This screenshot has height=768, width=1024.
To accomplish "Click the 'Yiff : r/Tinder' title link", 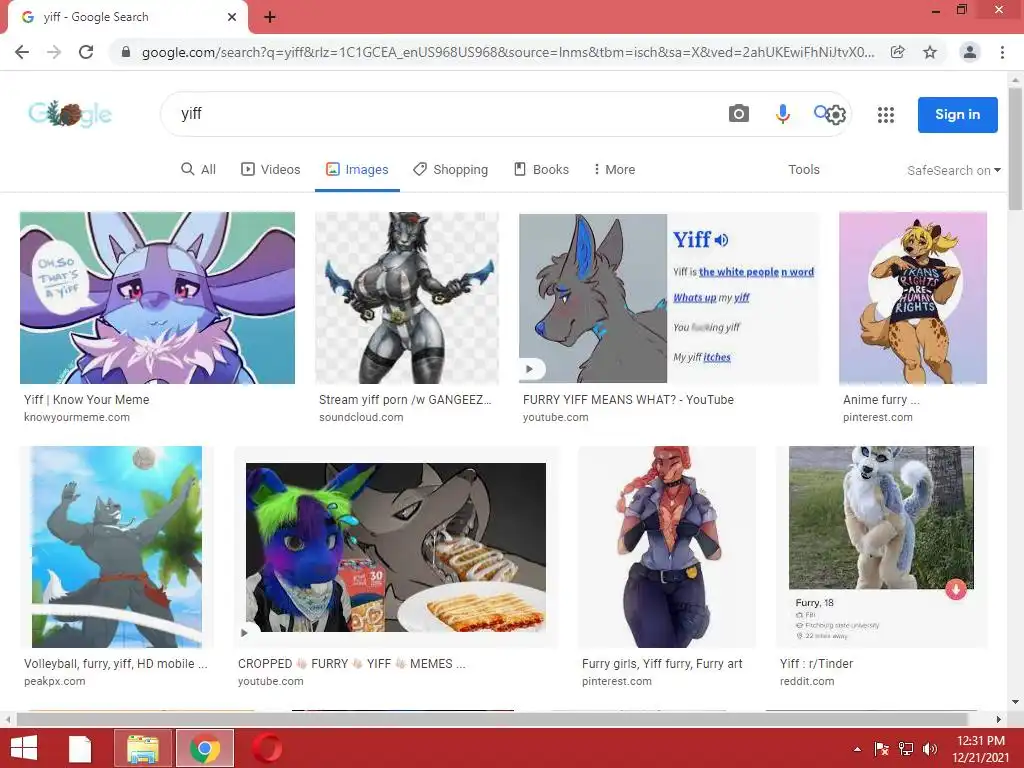I will pos(816,664).
